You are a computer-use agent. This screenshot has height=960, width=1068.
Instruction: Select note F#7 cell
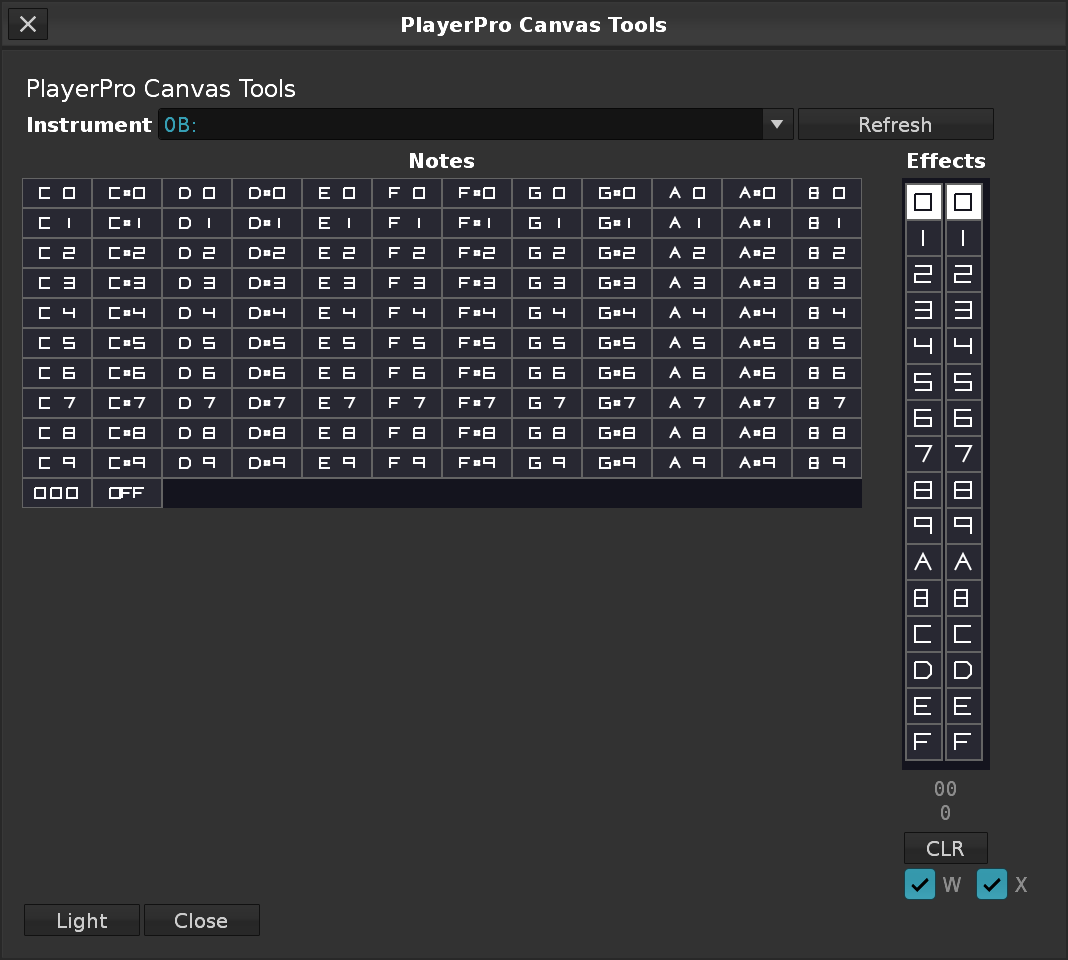click(477, 403)
